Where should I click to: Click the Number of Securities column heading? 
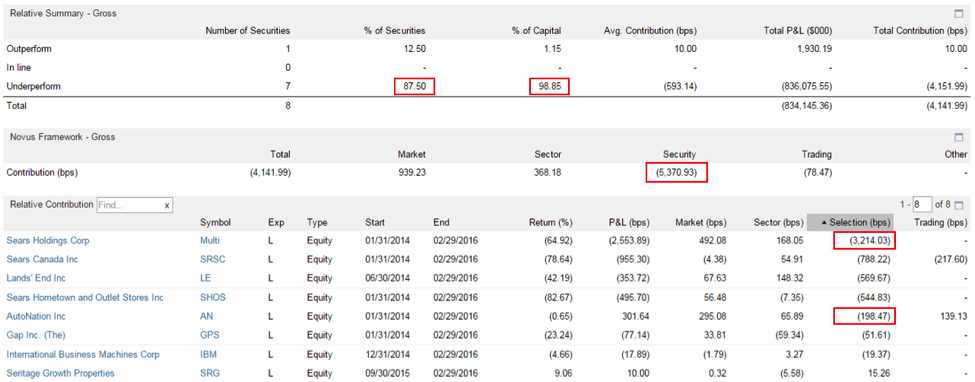[247, 30]
